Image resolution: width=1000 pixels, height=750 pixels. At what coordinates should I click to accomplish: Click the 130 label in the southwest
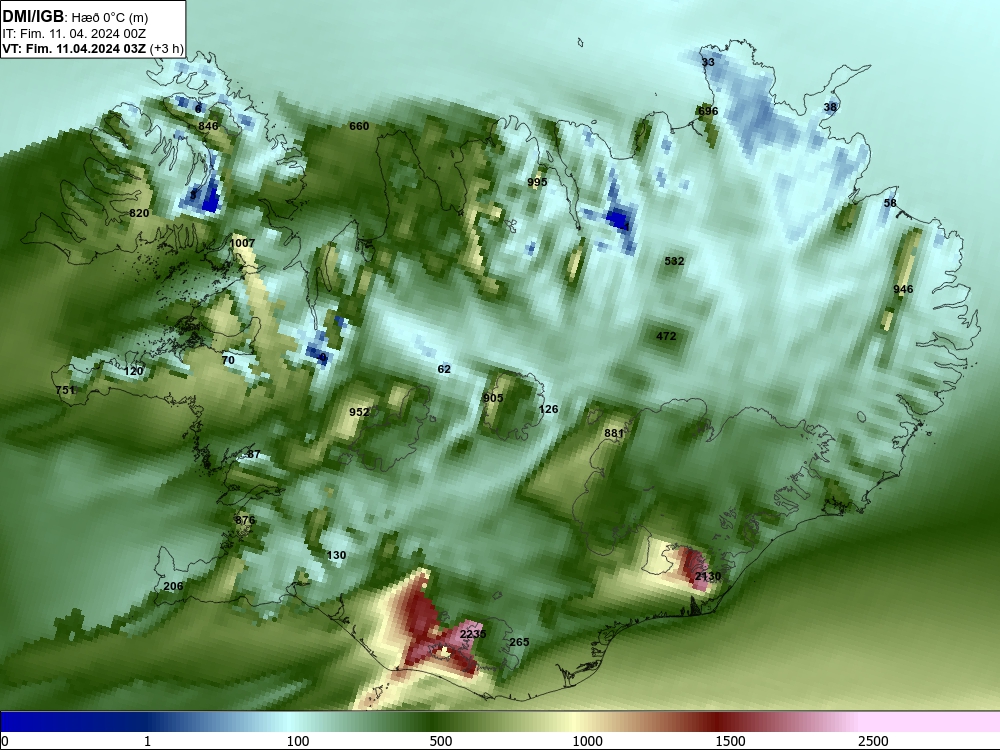pyautogui.click(x=336, y=555)
